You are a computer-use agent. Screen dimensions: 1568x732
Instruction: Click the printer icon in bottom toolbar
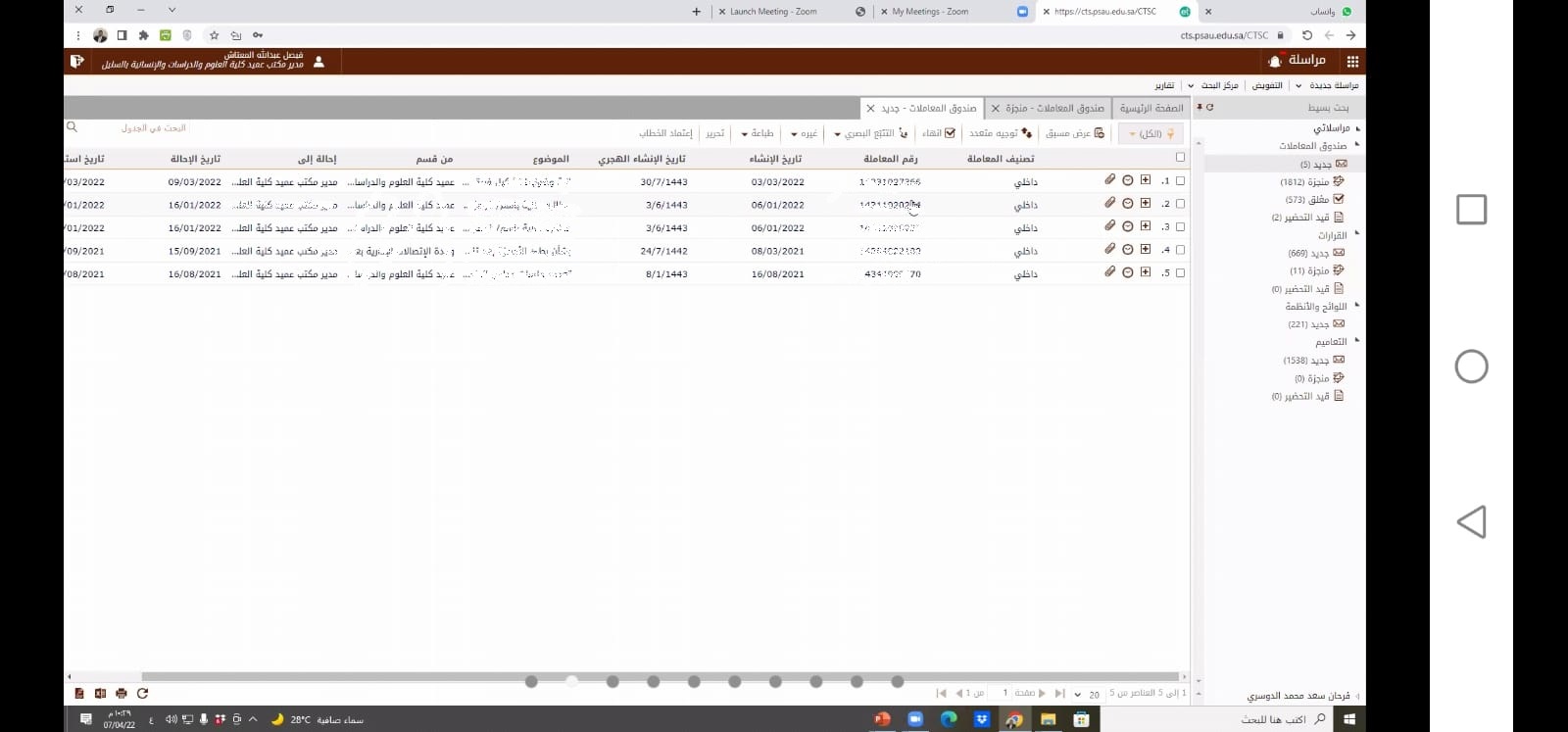click(122, 693)
